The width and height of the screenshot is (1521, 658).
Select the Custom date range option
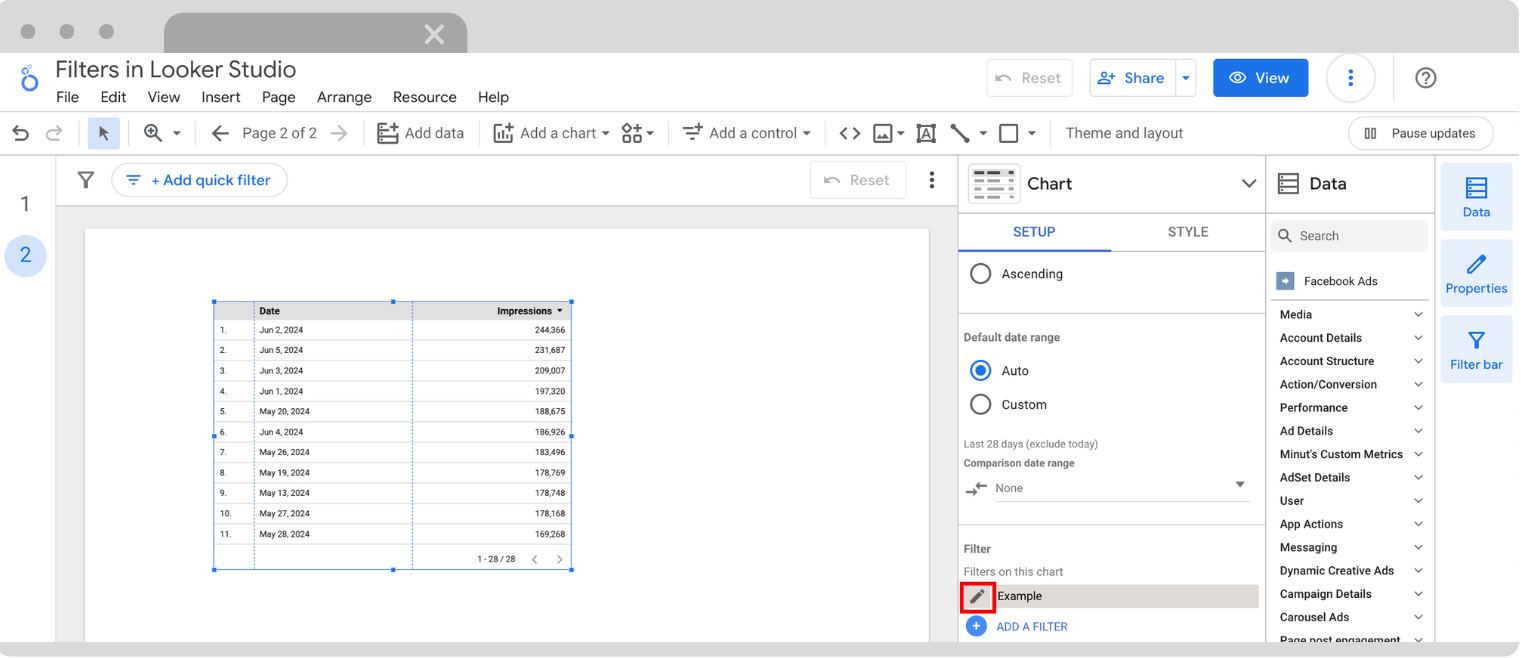click(x=980, y=404)
